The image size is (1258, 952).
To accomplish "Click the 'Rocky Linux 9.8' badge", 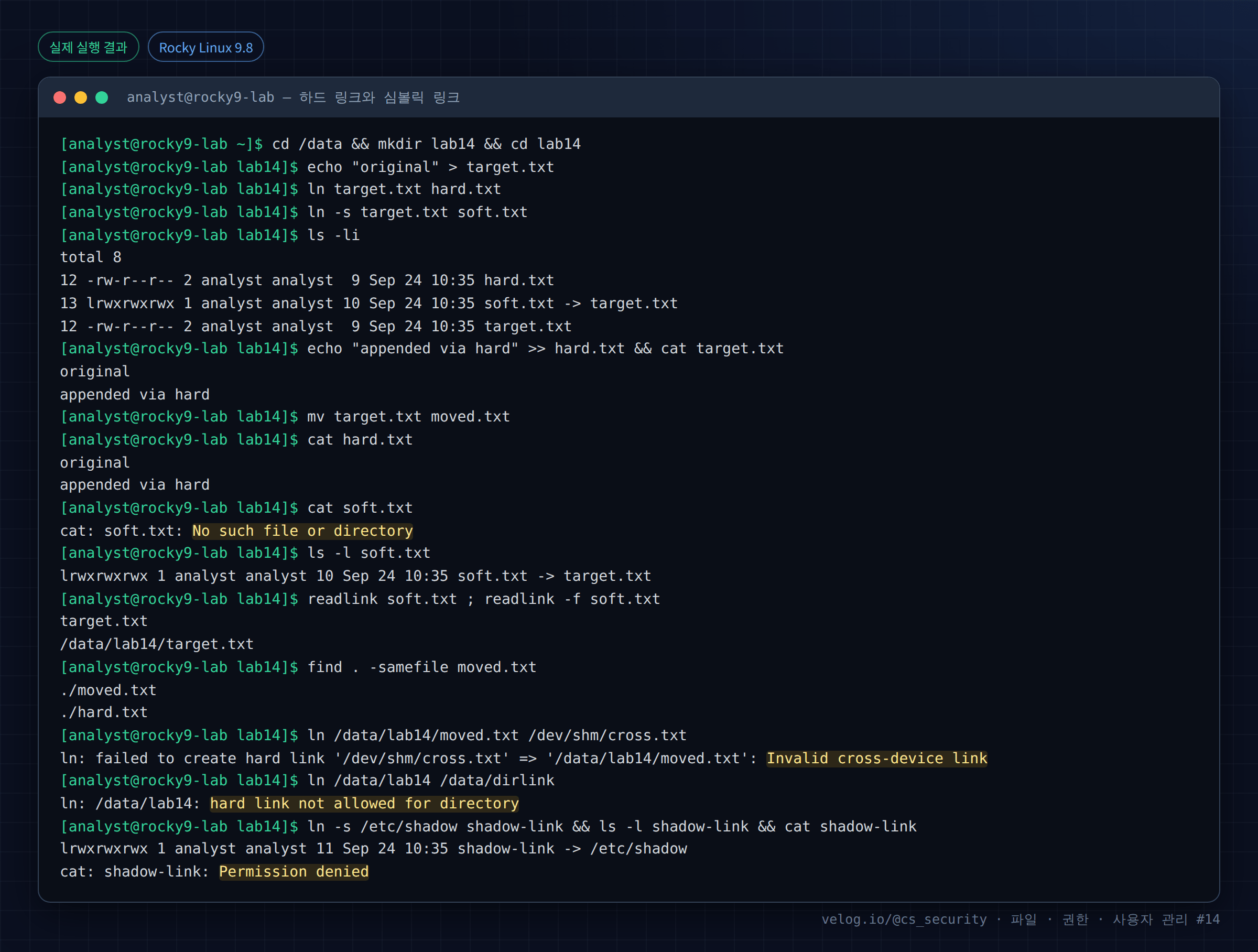I will coord(206,47).
